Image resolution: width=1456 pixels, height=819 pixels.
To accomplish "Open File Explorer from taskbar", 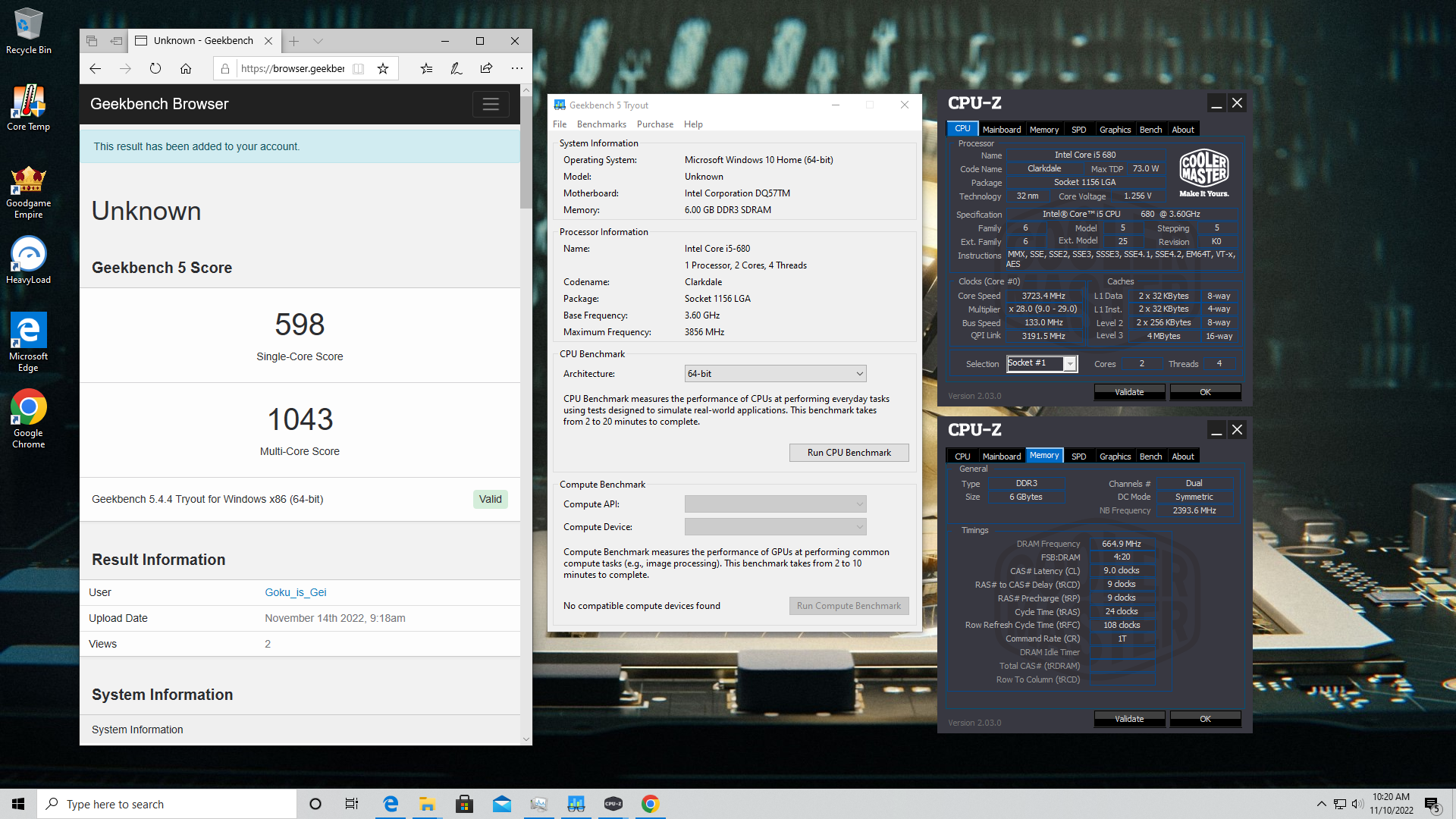I will pos(427,804).
